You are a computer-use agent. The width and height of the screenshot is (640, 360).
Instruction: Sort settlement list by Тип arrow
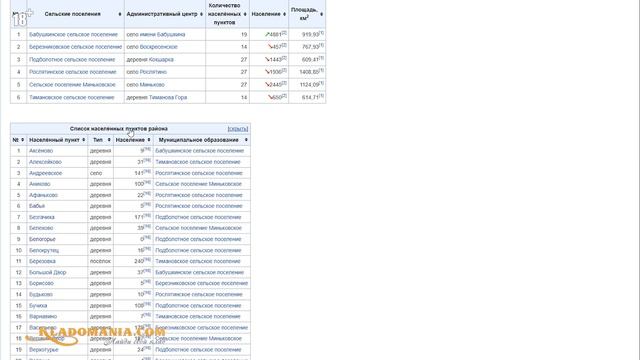(x=109, y=140)
